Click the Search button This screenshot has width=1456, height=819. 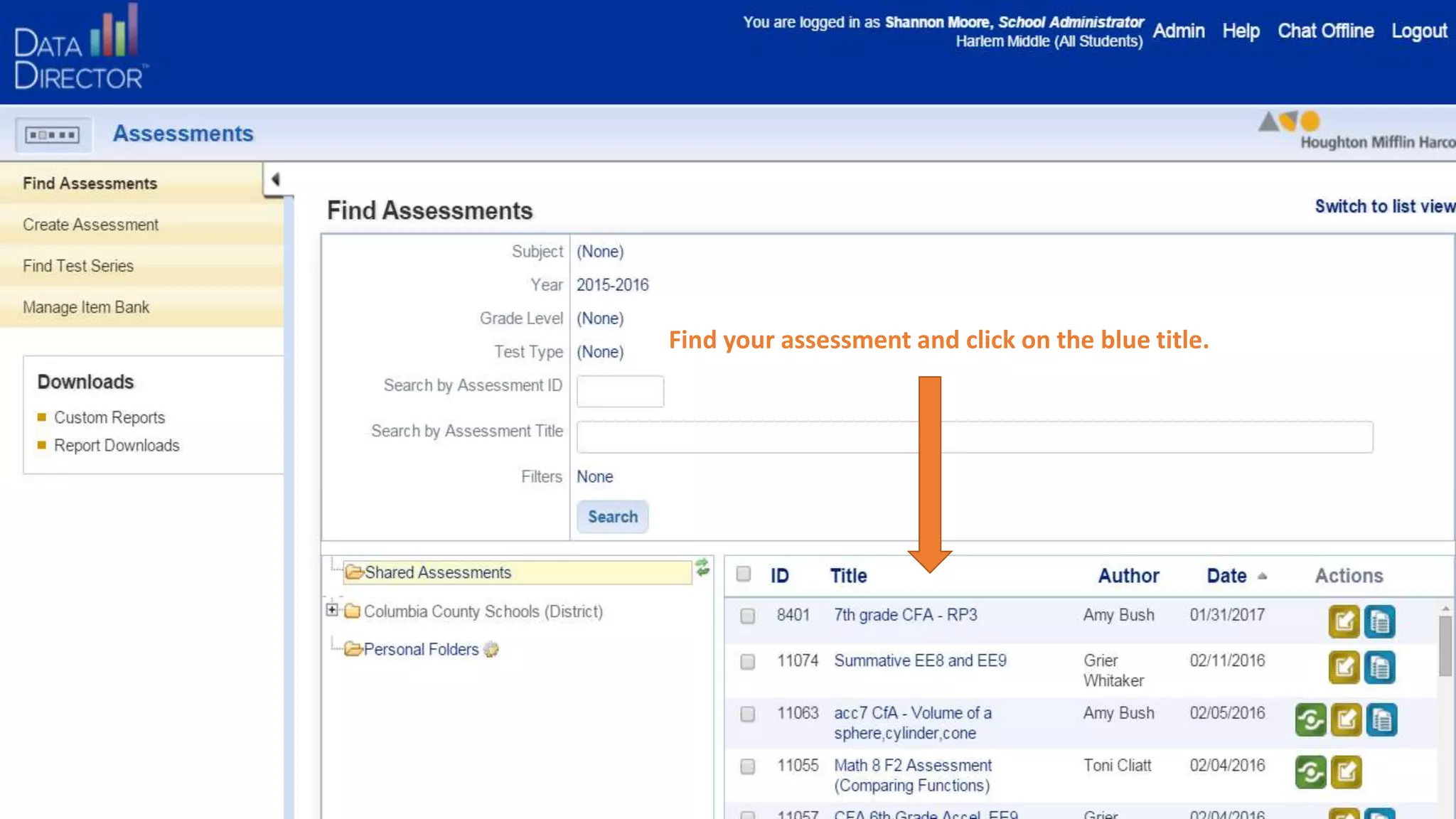(612, 517)
